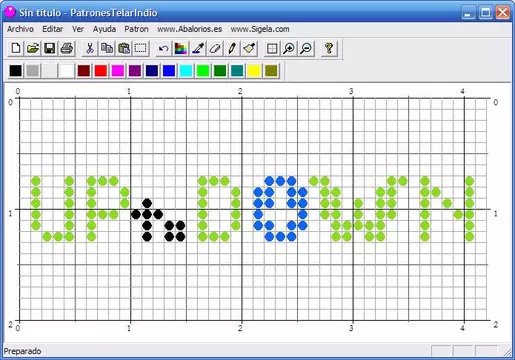This screenshot has width=515, height=360.
Task: Click the New document icon
Action: (x=16, y=49)
